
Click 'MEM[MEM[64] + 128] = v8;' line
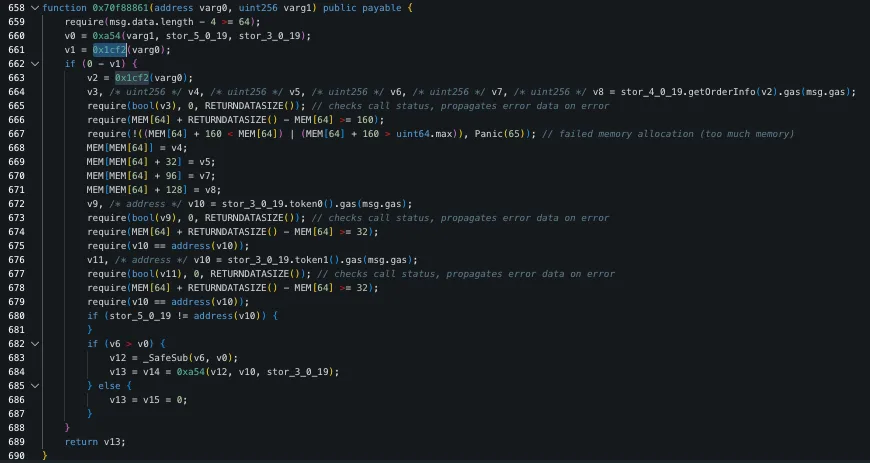point(154,190)
